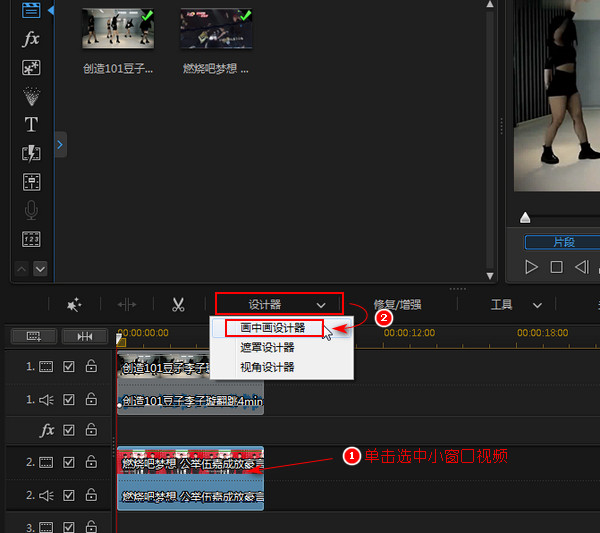Click 00:00:12:00 on the timeline ruler

(x=409, y=333)
